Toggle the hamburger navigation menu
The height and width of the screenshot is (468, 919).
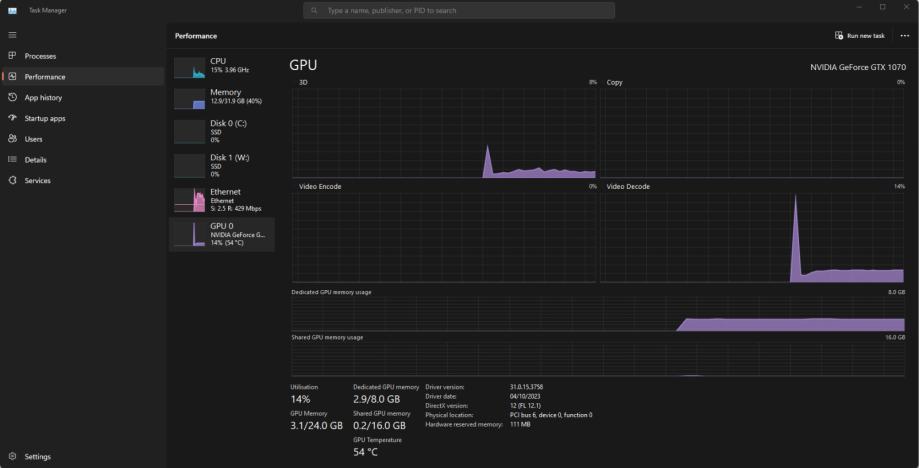12,35
